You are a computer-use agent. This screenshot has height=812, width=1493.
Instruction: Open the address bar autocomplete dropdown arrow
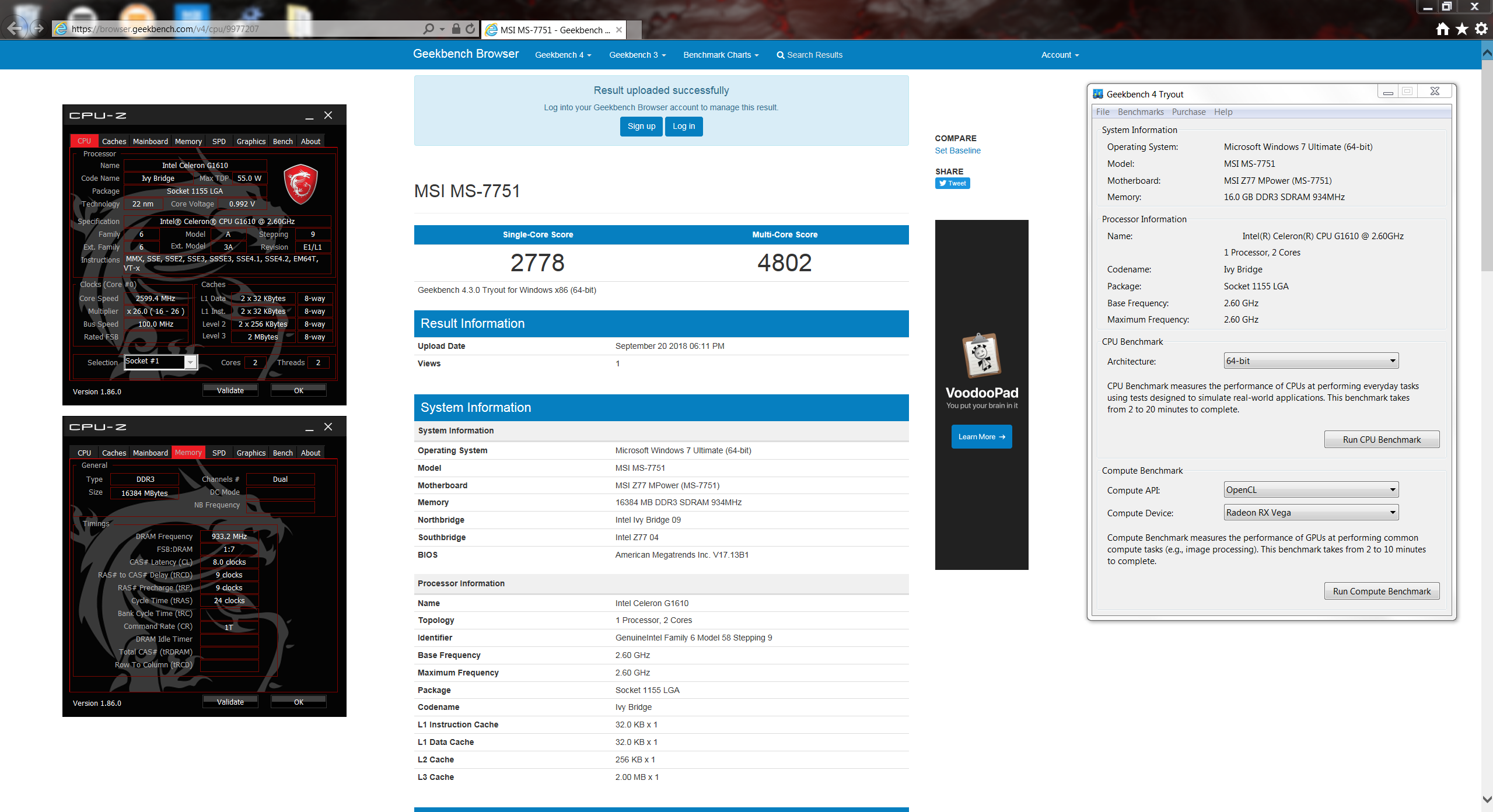pos(442,29)
